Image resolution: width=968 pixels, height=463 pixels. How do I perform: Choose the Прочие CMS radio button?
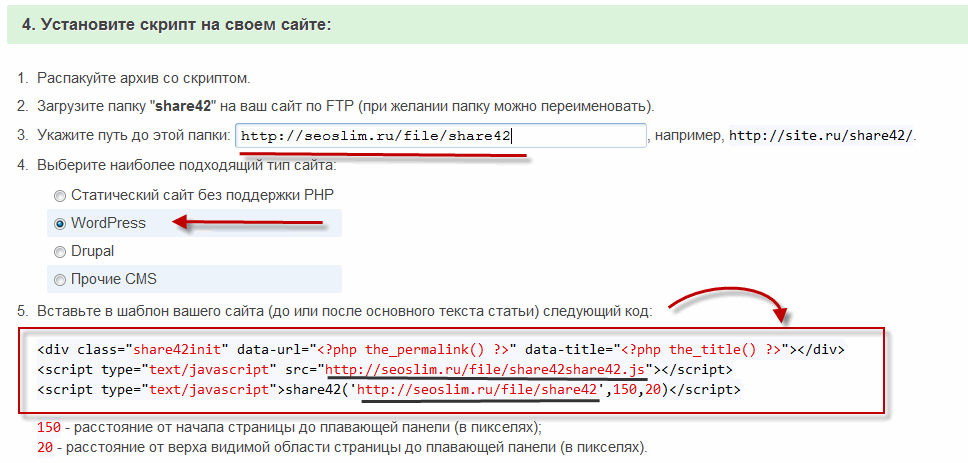[x=61, y=279]
